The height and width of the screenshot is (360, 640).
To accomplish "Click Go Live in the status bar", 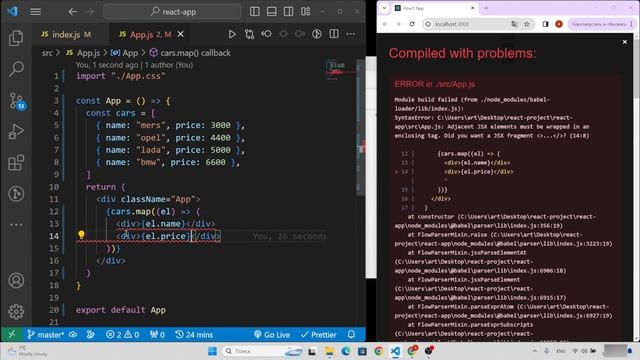I will tap(272, 335).
